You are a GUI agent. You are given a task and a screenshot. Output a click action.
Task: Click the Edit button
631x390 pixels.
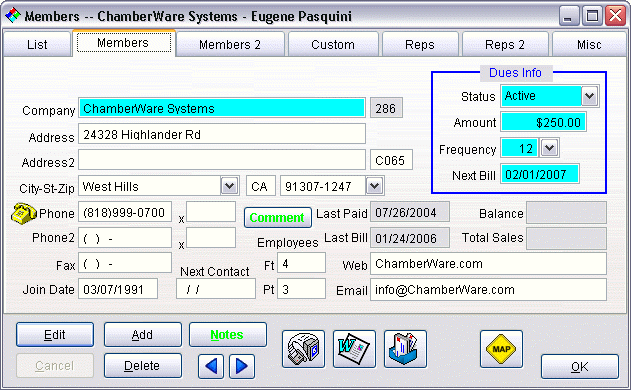55,334
